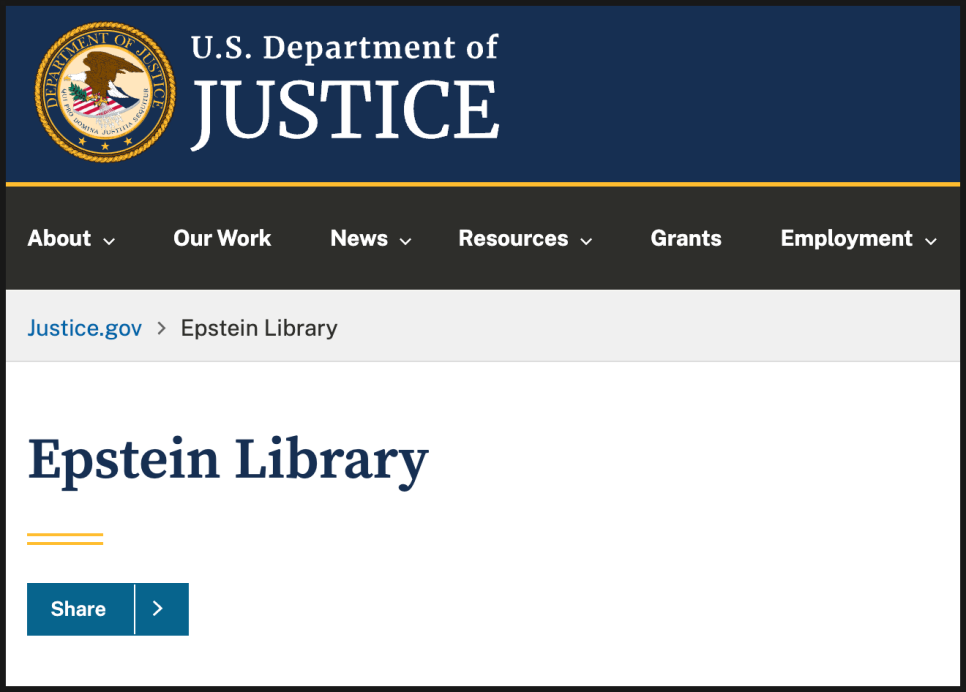This screenshot has width=966, height=692.
Task: Navigate to the Grants page
Action: 686,239
